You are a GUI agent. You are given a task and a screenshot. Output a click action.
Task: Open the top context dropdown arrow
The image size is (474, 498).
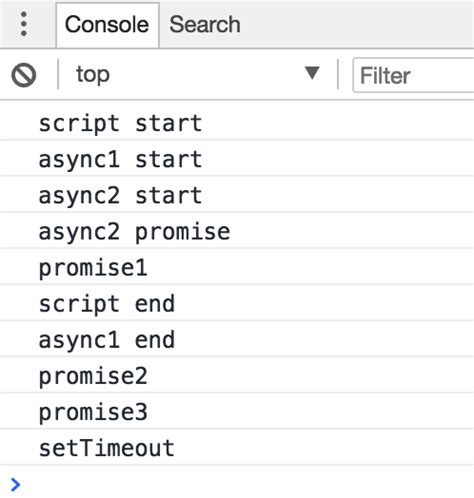pyautogui.click(x=312, y=73)
